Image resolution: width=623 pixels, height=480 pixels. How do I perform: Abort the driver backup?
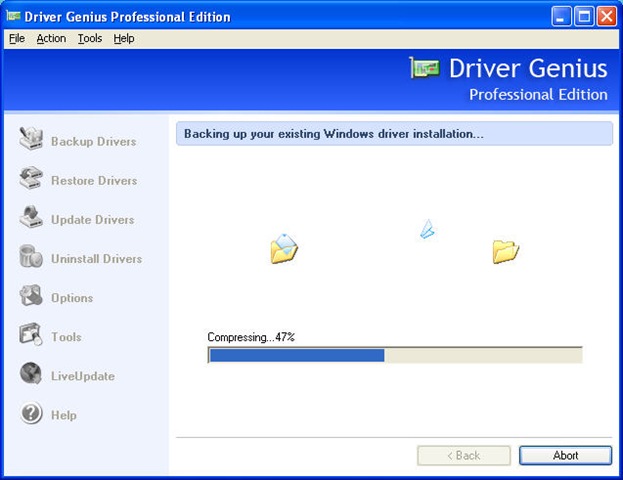[x=565, y=455]
